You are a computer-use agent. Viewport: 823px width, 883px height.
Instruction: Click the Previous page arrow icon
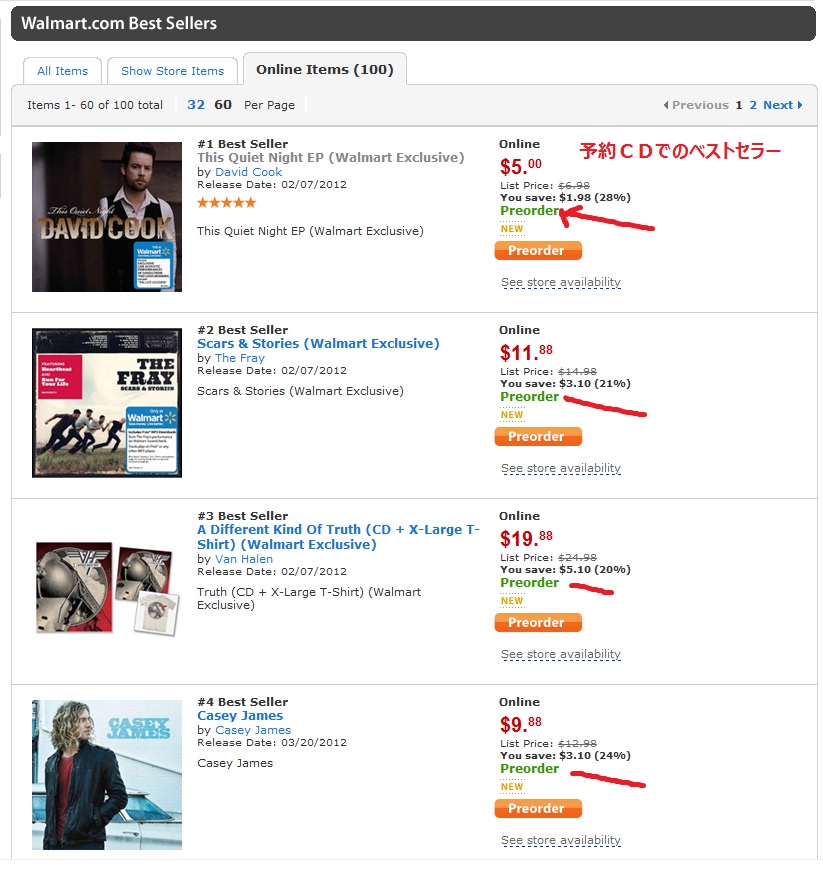[666, 105]
